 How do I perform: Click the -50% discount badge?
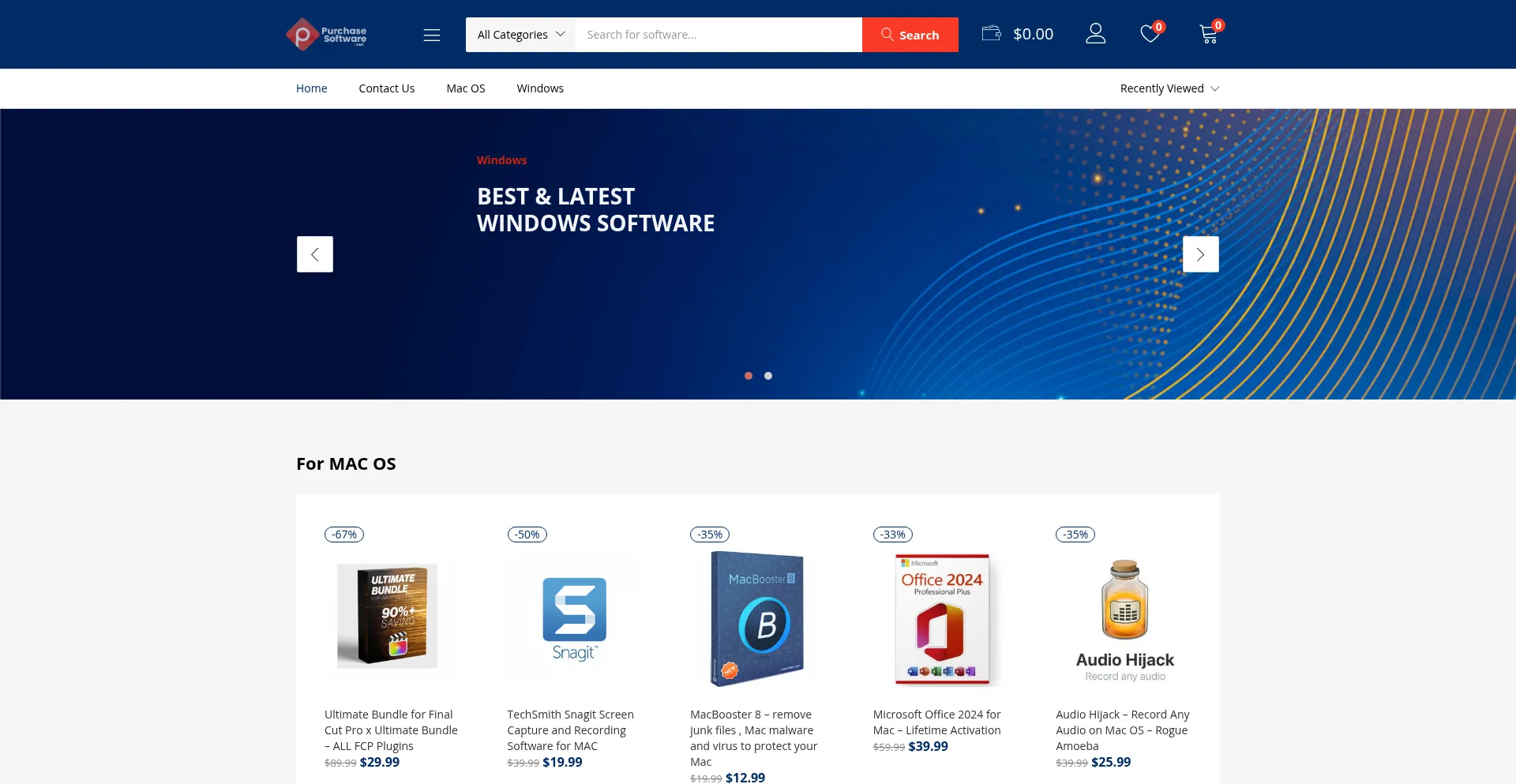(527, 535)
